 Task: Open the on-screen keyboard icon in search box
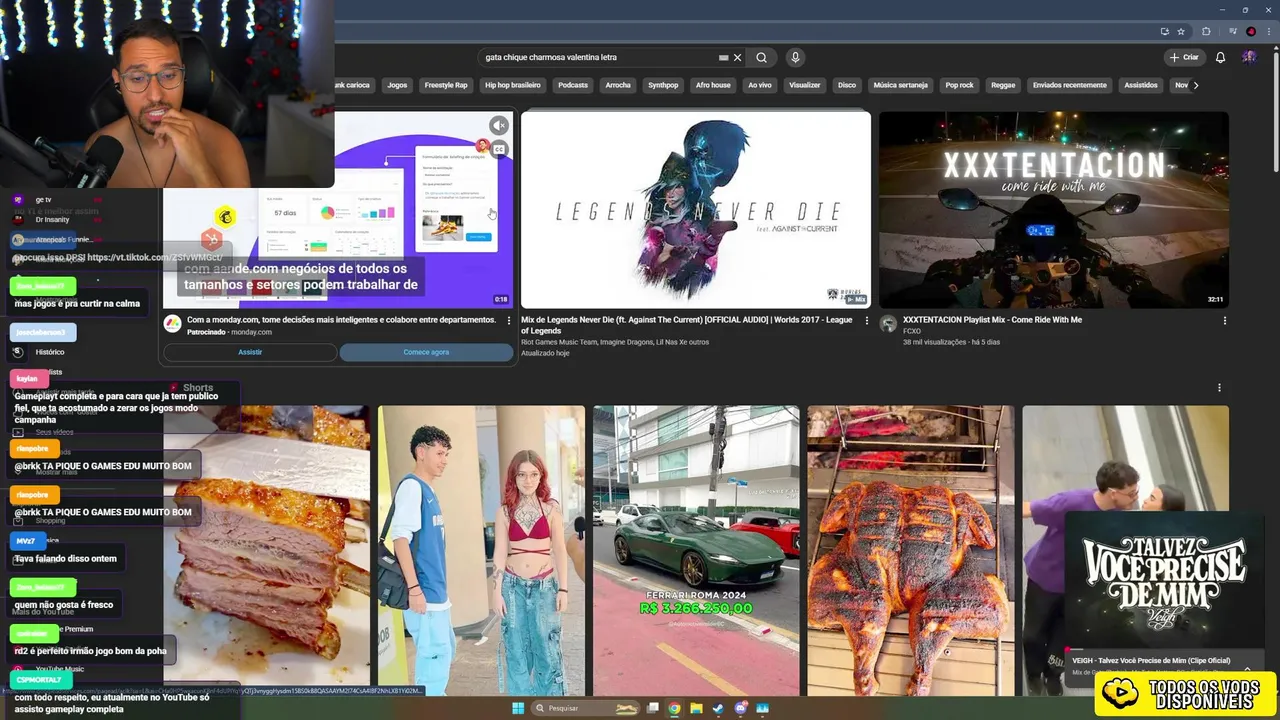point(723,57)
